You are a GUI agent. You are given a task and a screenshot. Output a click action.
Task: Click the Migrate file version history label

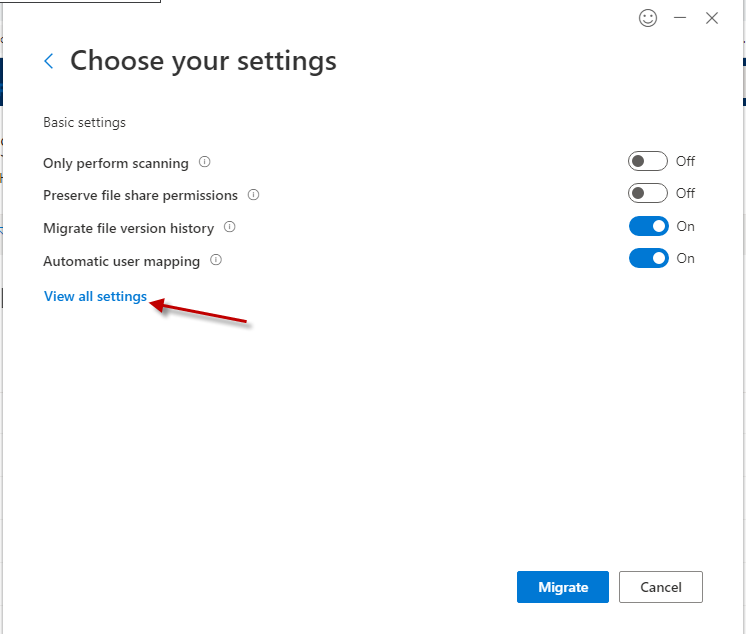pos(128,228)
